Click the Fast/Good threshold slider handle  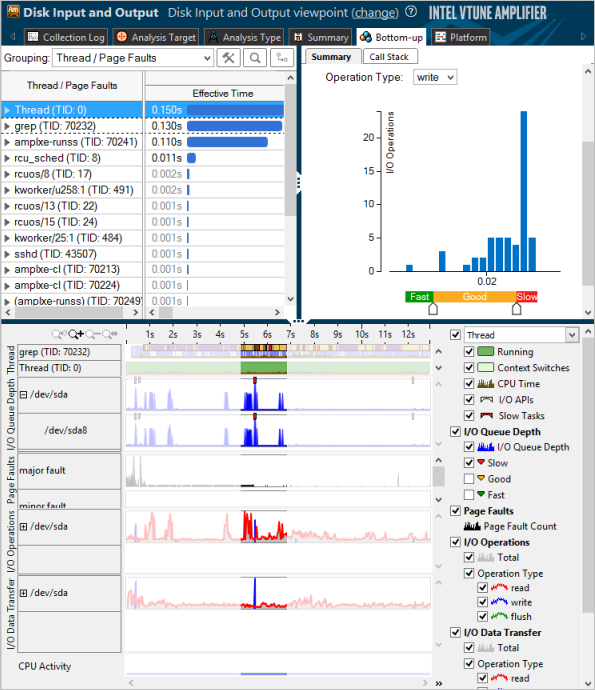point(433,309)
